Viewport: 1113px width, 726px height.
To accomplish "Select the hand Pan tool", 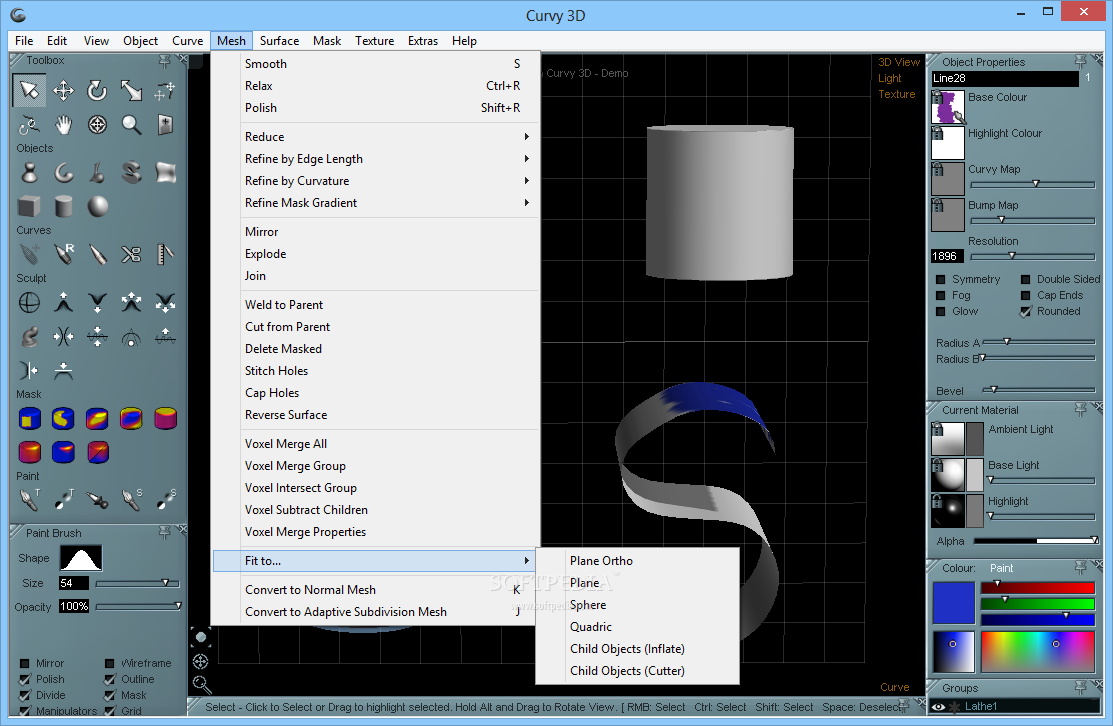I will [63, 125].
